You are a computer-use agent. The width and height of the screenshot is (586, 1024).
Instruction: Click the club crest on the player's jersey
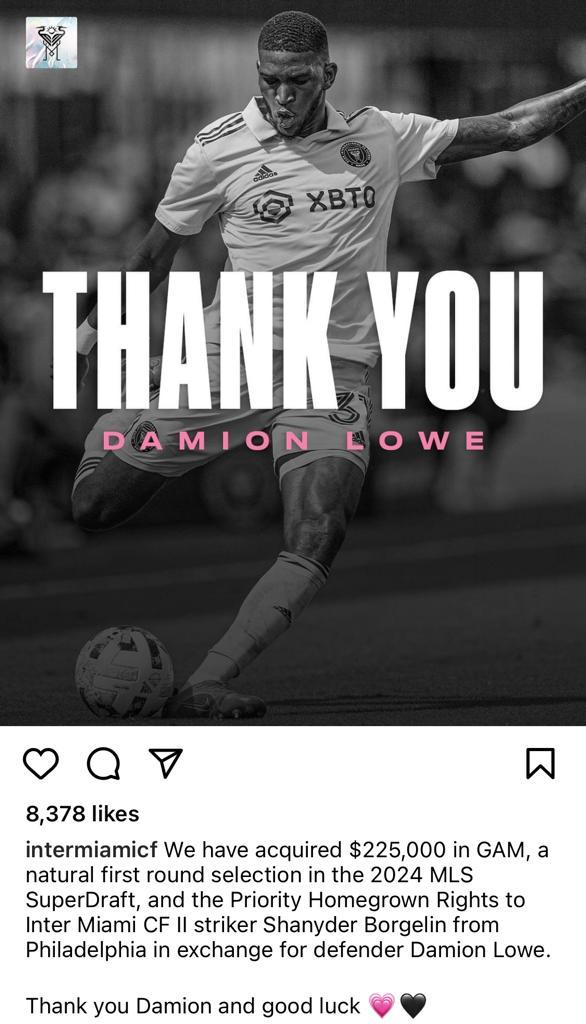355,154
